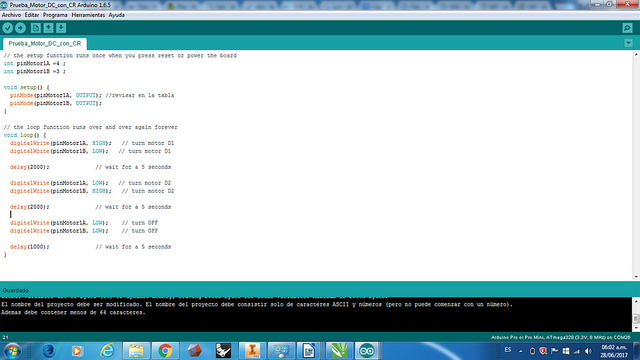Launch Internet Explorer from taskbar
640x360 pixels.
pos(107,351)
